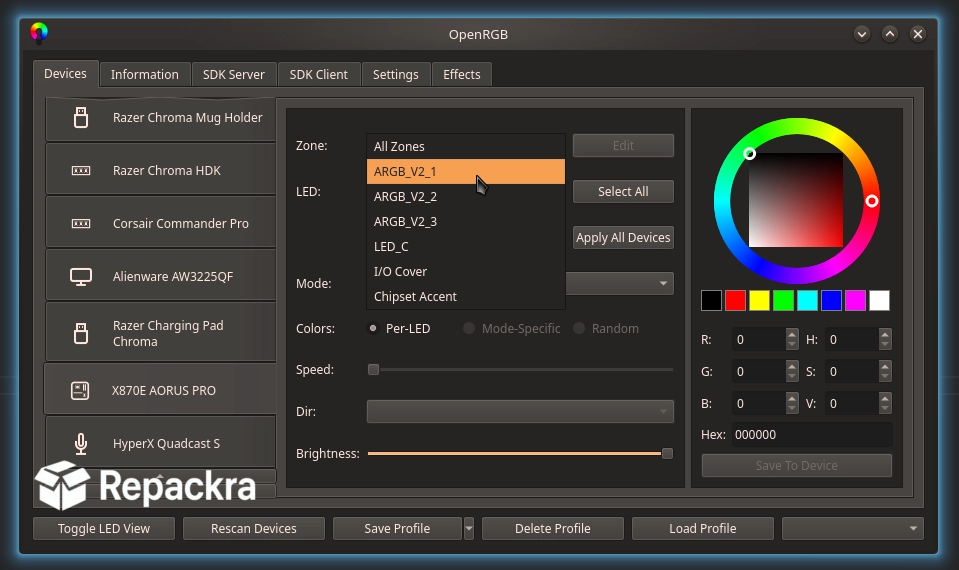Click the Select All button
This screenshot has height=570, width=959.
pyautogui.click(x=623, y=191)
